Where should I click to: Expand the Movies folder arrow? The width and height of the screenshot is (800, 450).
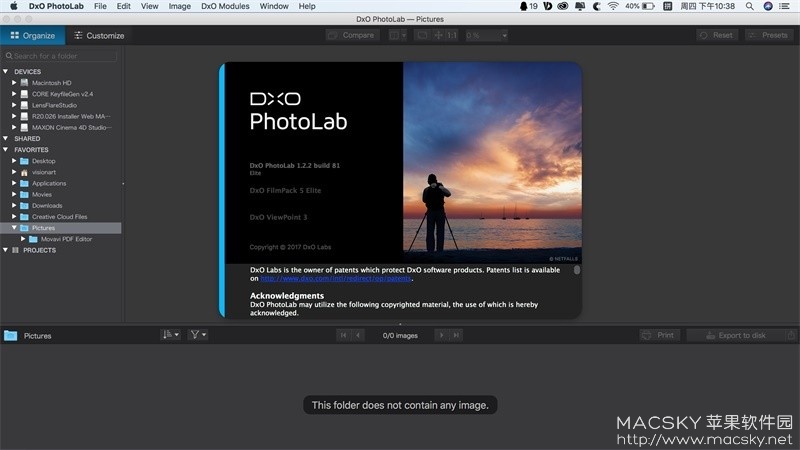(14, 194)
